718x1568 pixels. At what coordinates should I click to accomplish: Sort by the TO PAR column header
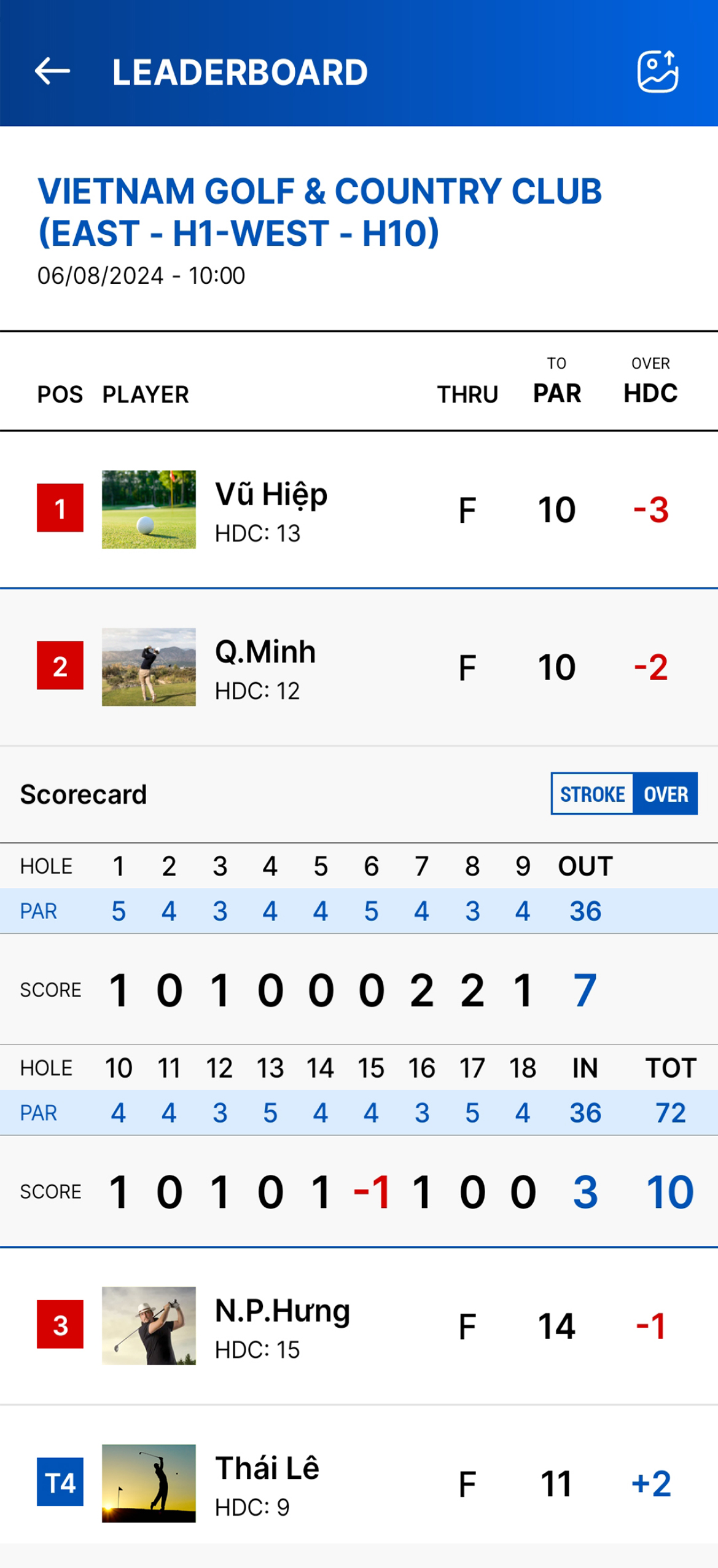[x=557, y=382]
